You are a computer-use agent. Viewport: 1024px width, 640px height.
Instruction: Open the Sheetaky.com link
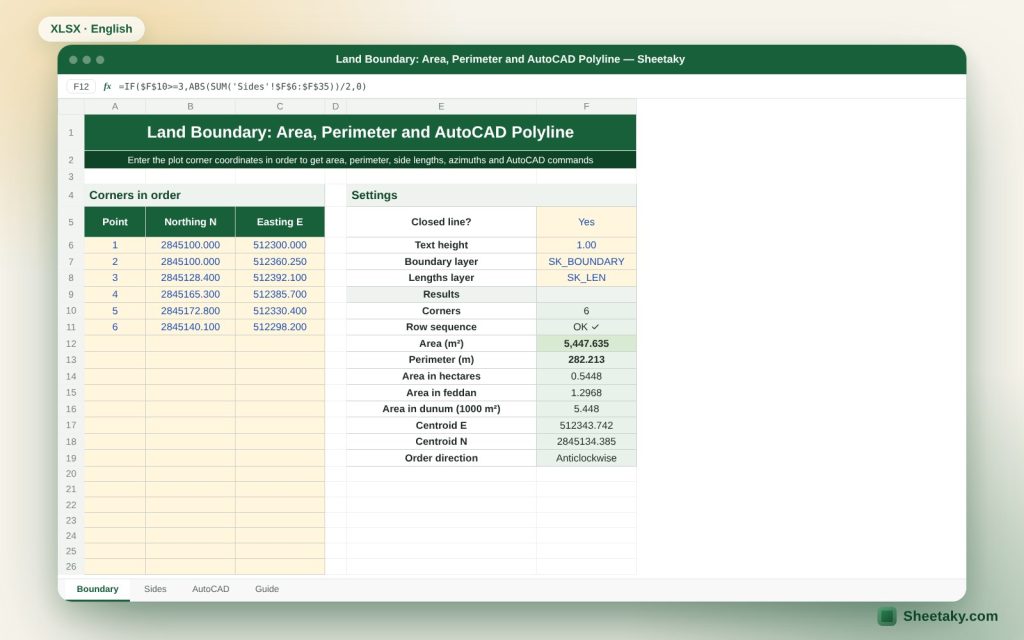click(x=950, y=616)
